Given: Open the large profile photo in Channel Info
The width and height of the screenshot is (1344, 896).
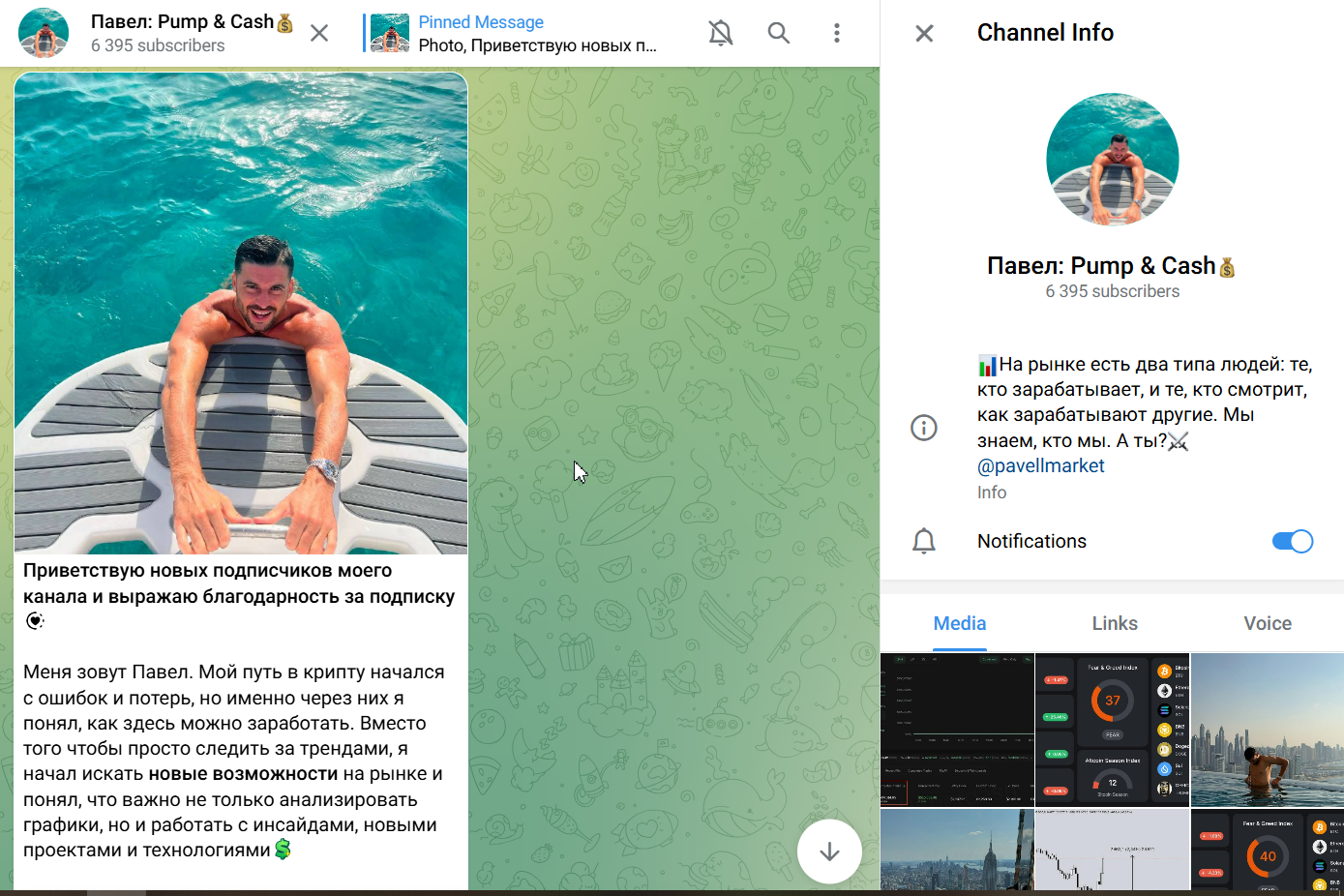Looking at the screenshot, I should click(1113, 159).
